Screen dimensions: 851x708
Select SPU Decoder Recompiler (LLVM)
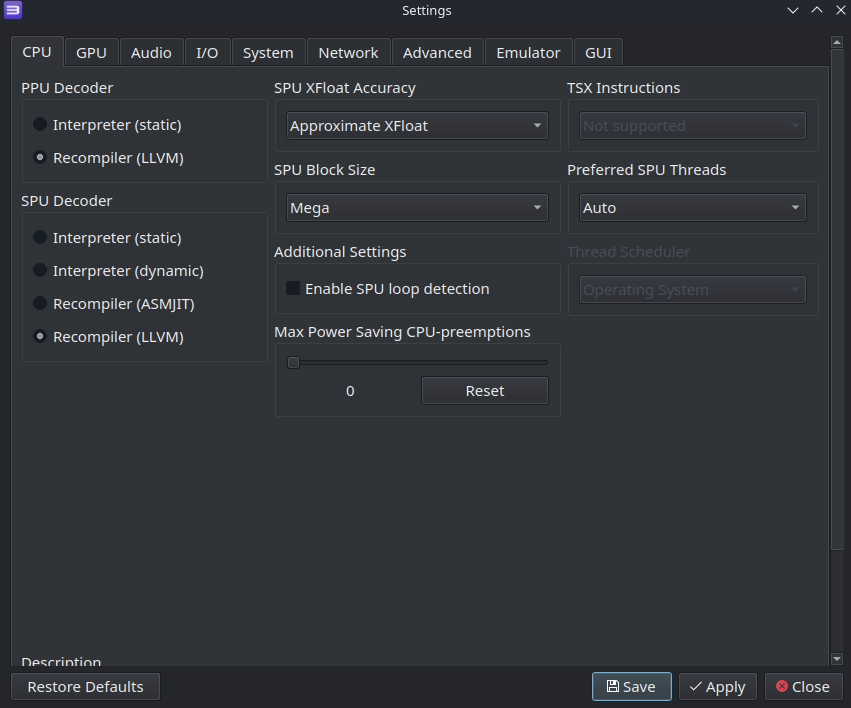[109, 337]
